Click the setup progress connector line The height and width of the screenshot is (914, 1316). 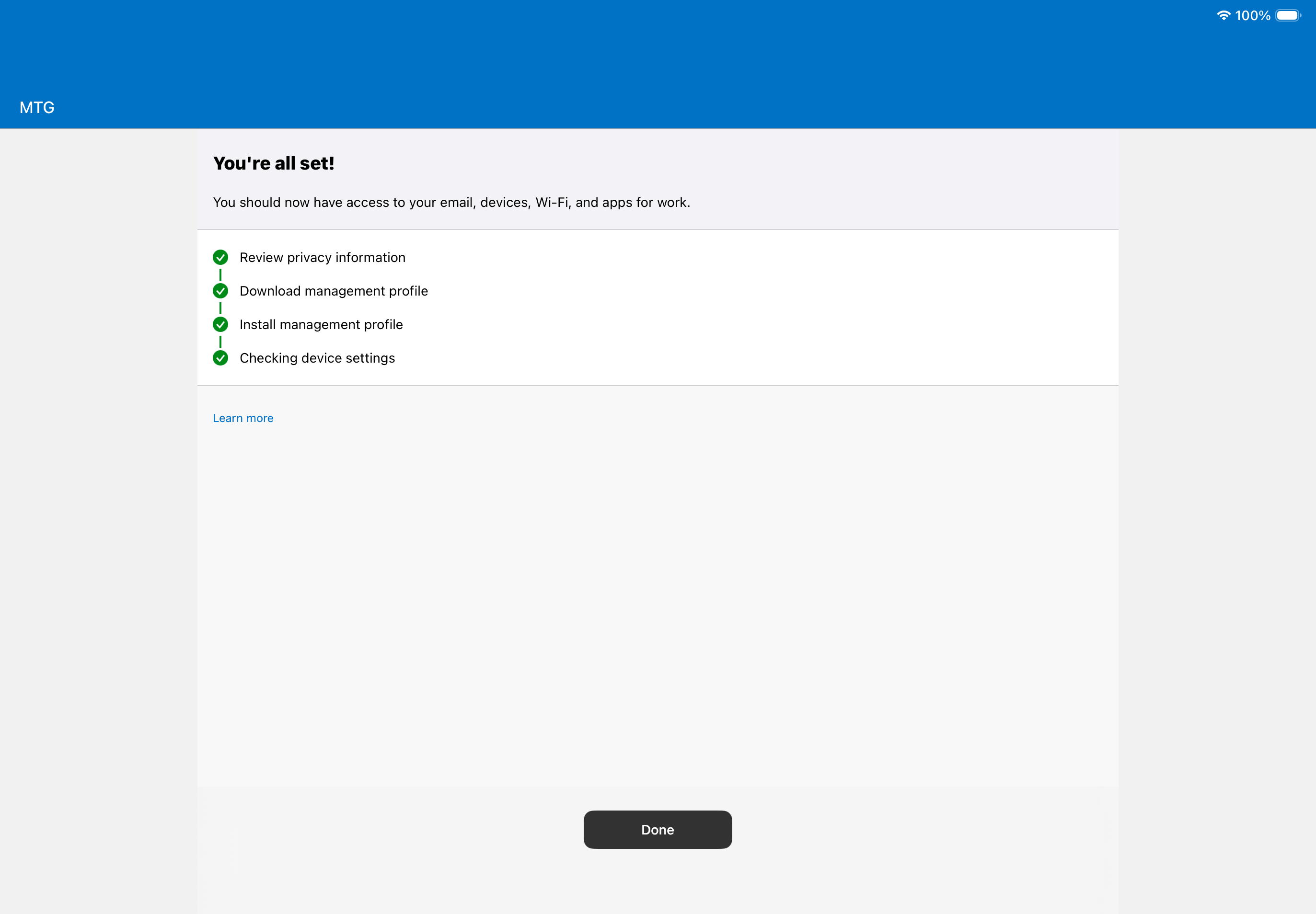(x=220, y=308)
